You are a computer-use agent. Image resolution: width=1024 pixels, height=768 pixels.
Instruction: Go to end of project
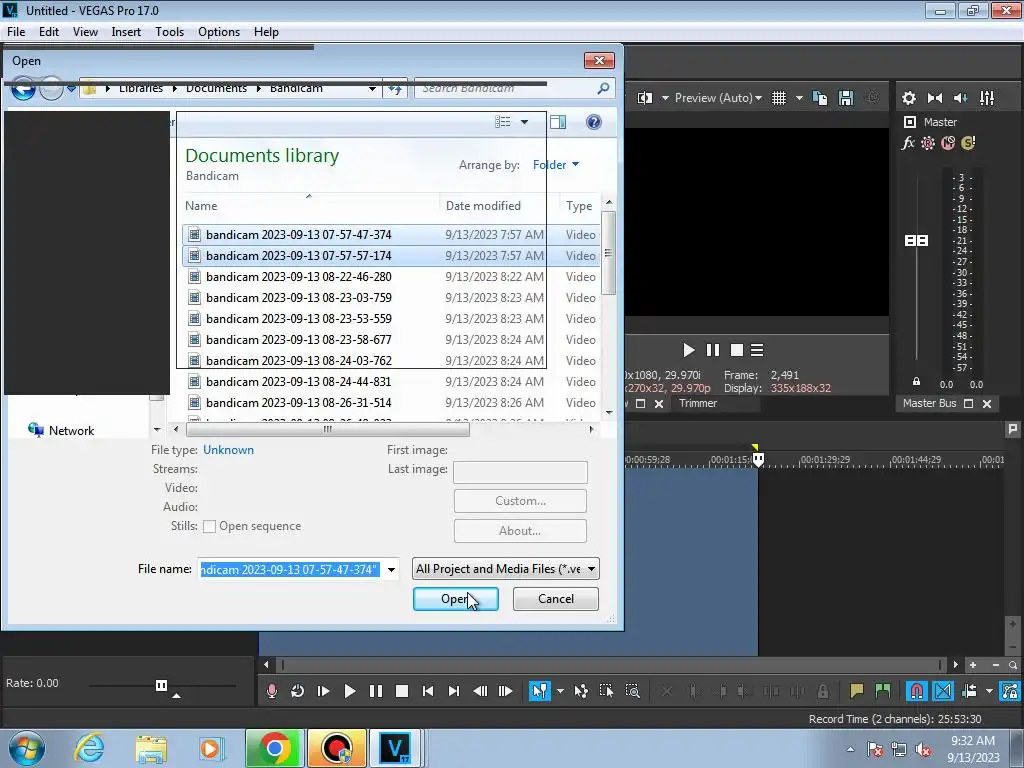click(x=454, y=691)
